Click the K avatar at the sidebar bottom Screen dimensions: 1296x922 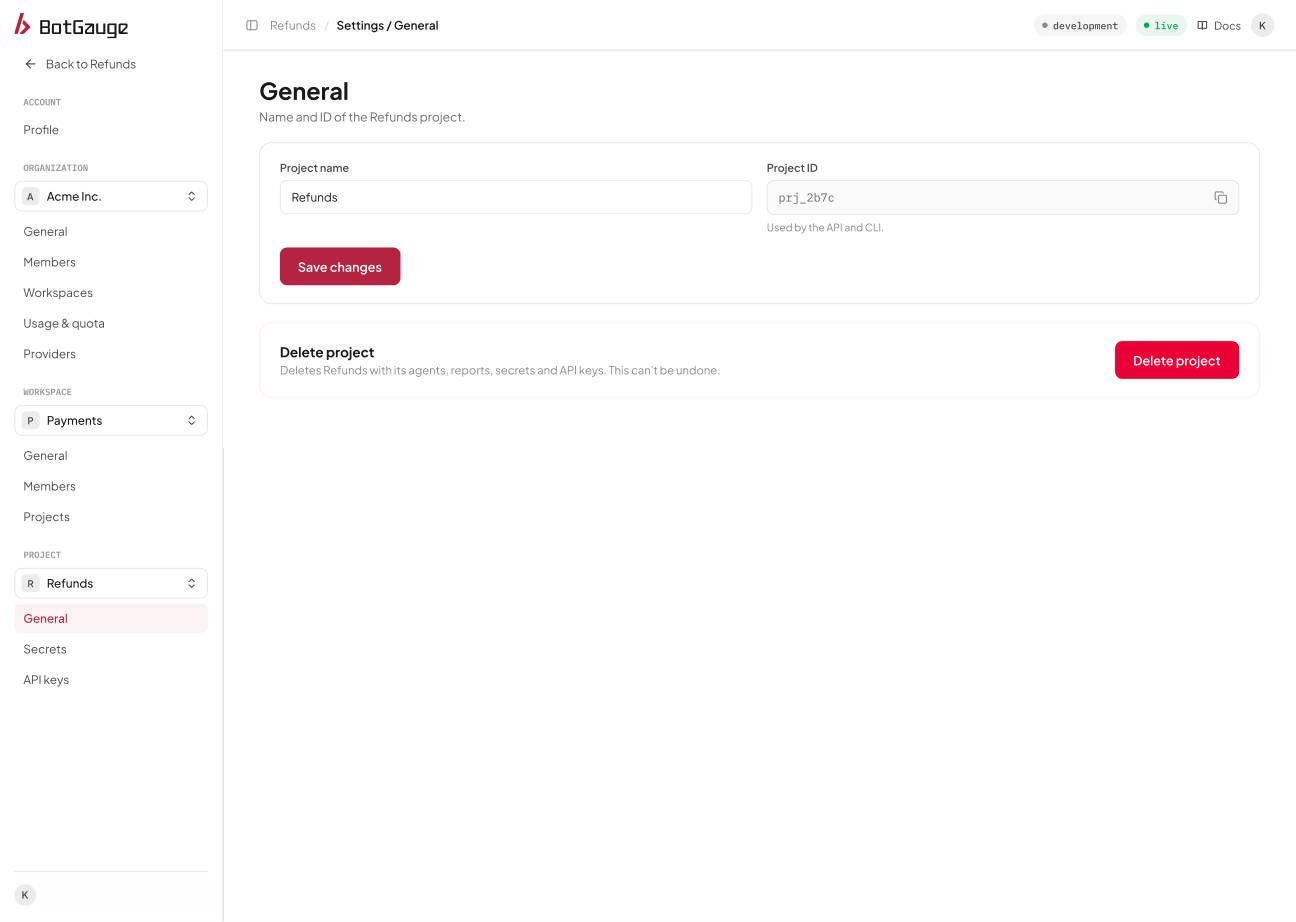coord(25,895)
